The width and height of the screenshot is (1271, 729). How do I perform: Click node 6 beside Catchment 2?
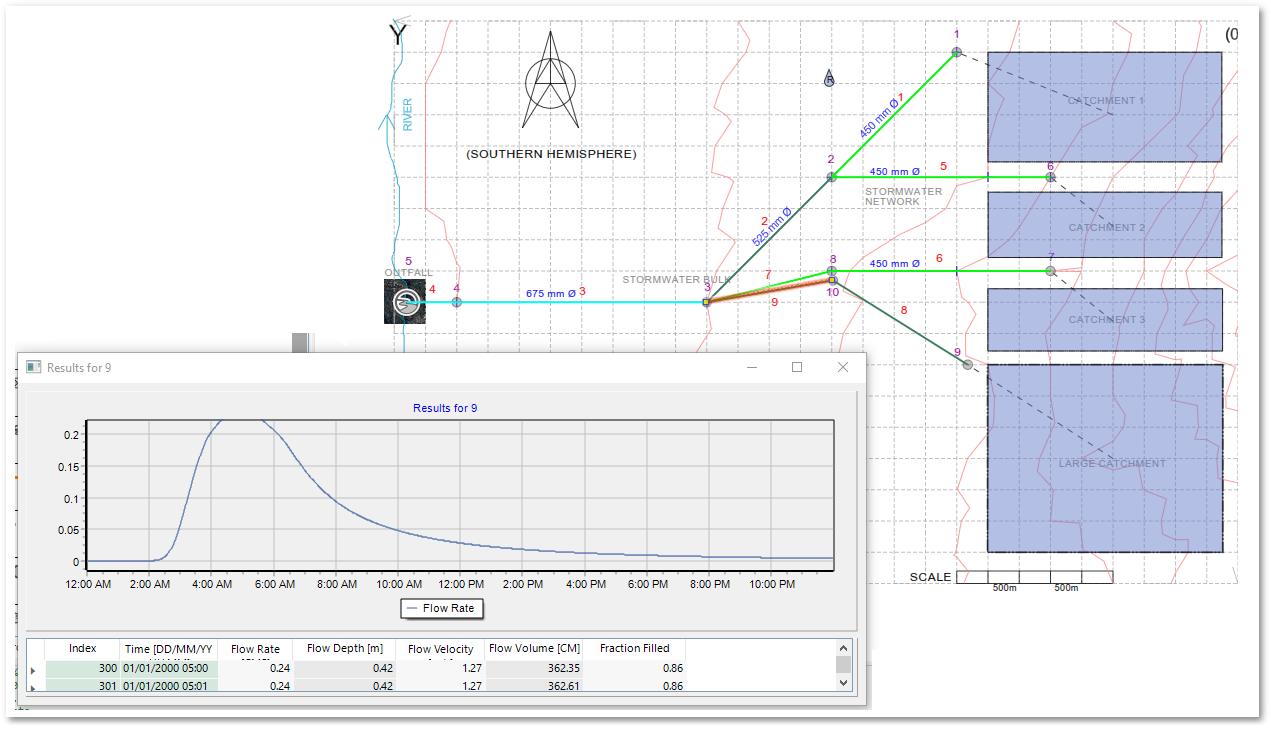click(x=1050, y=177)
